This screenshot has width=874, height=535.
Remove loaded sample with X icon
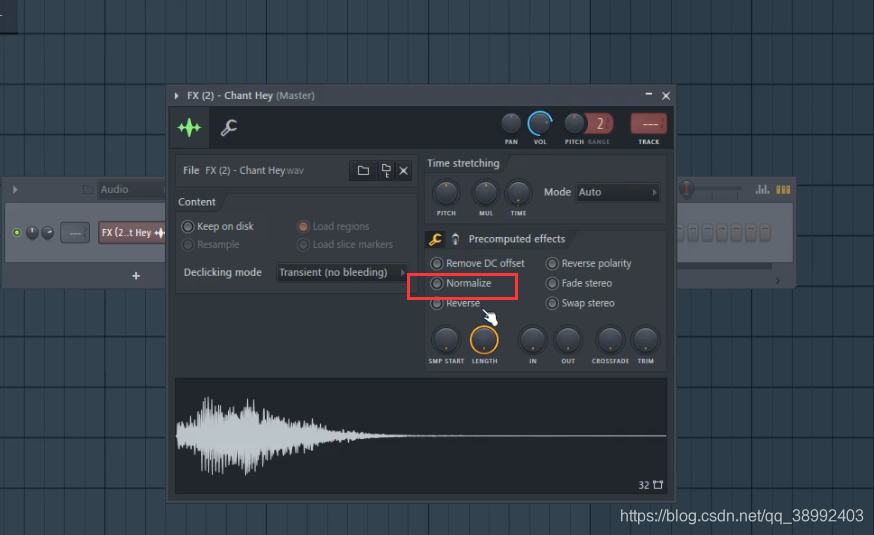coord(404,171)
